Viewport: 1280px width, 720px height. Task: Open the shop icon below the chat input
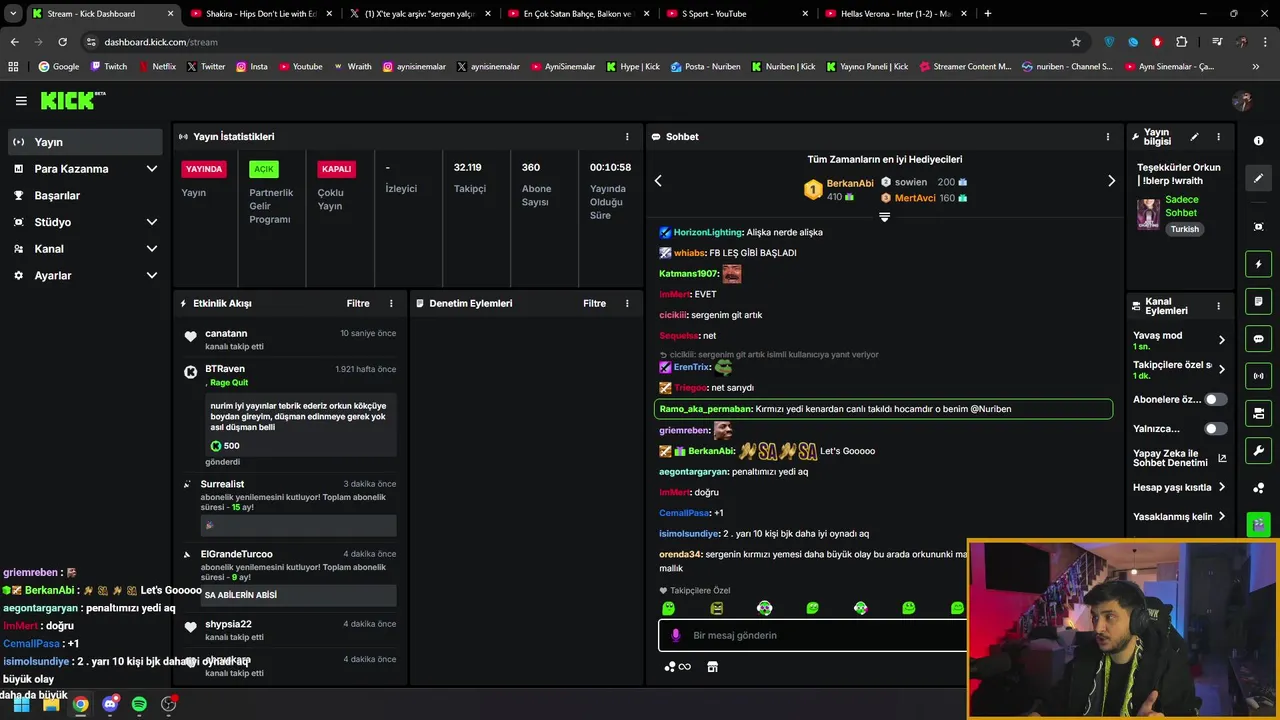(712, 667)
